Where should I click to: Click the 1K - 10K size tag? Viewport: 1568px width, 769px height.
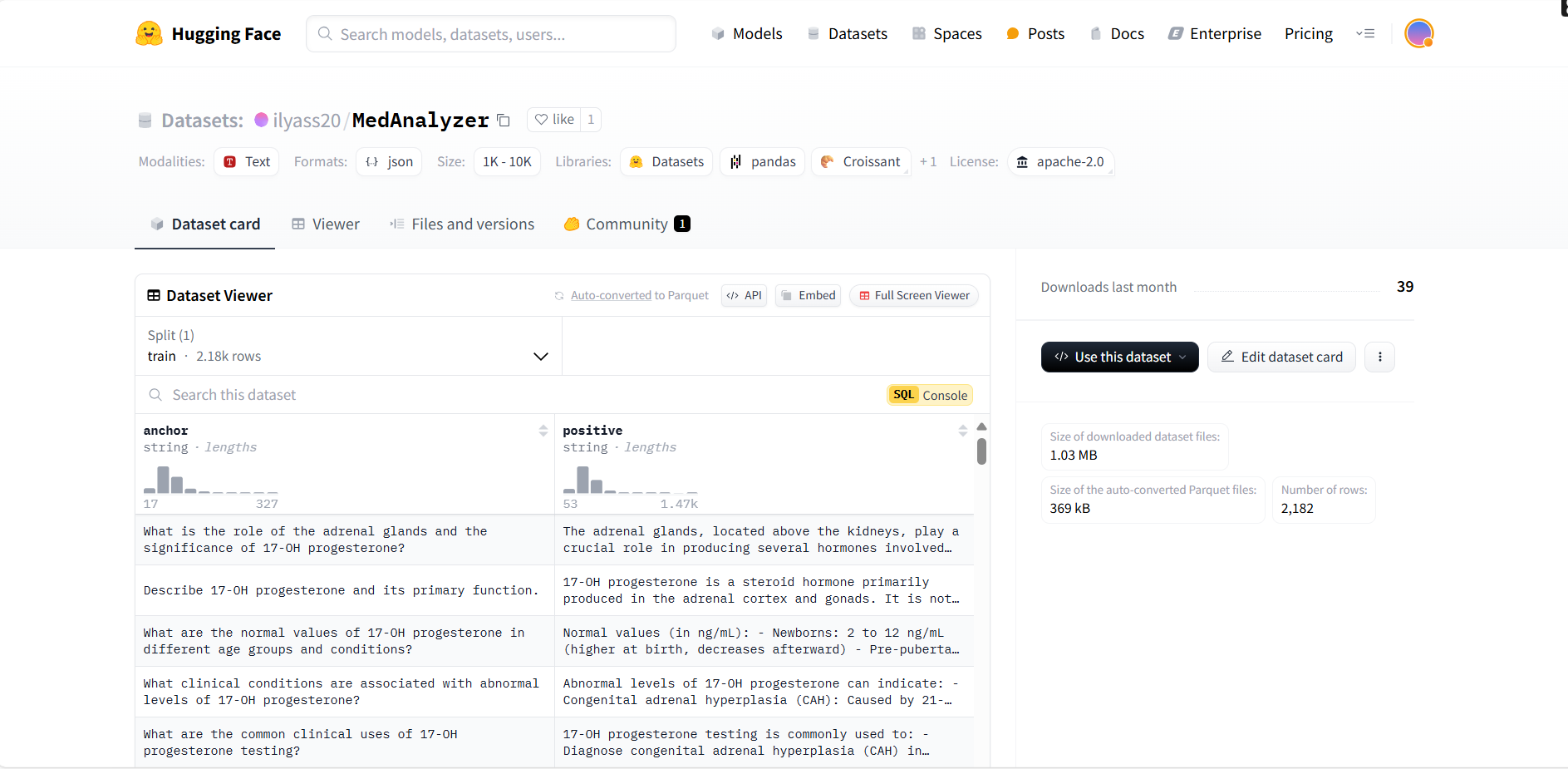[x=507, y=161]
